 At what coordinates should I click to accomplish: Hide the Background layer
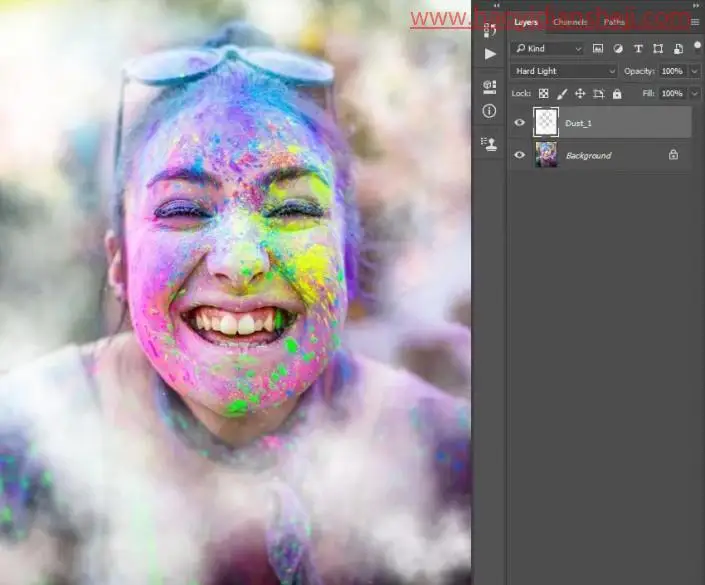pos(519,155)
